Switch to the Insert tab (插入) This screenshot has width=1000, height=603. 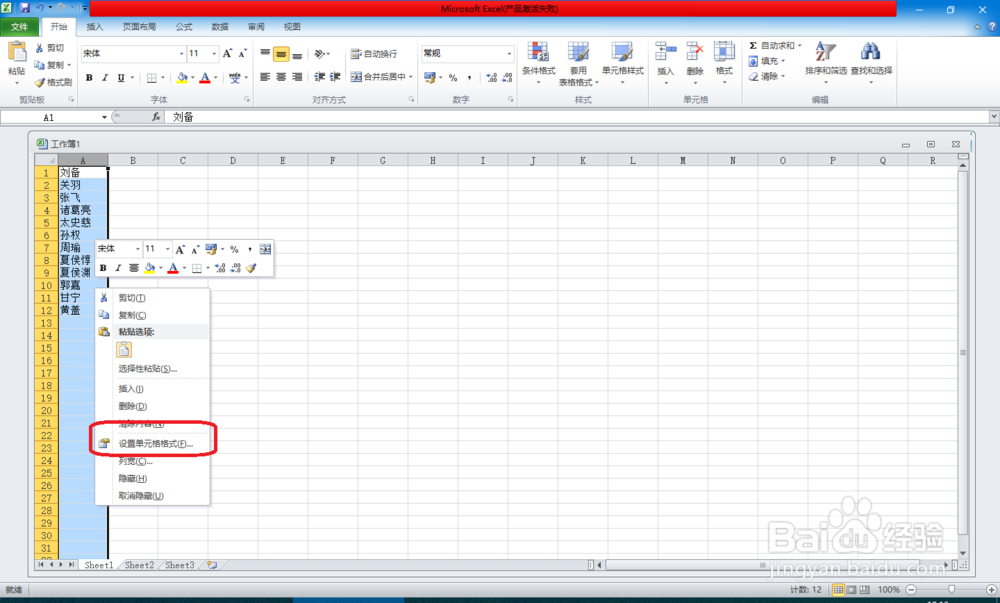(94, 27)
